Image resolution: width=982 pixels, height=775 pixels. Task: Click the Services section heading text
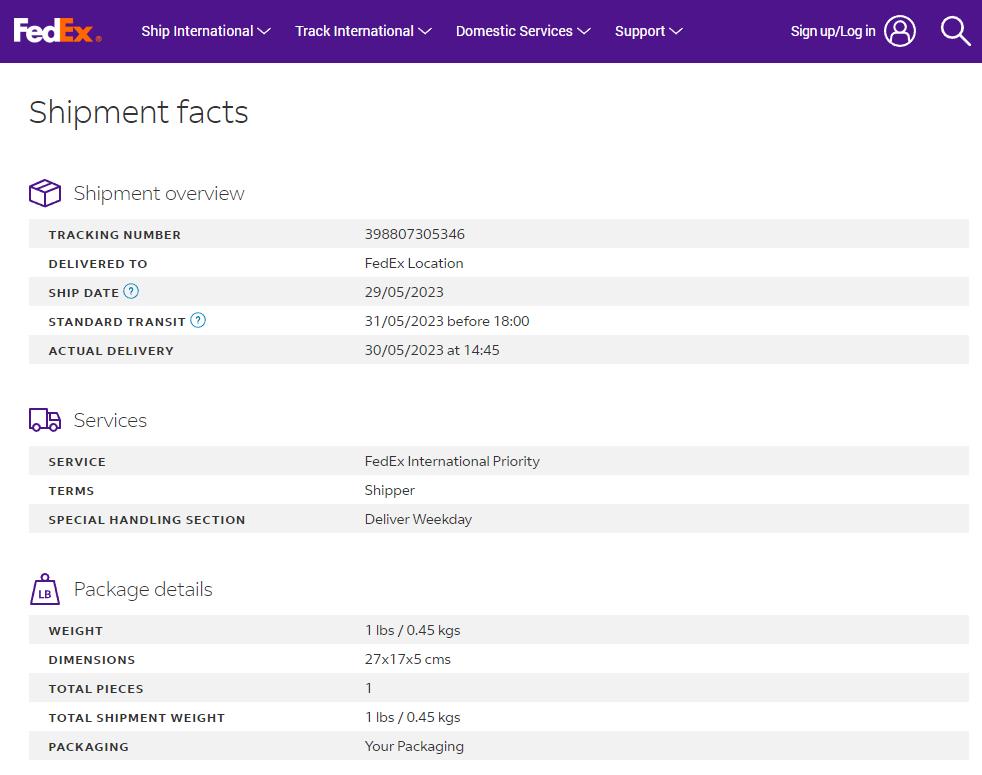click(110, 420)
